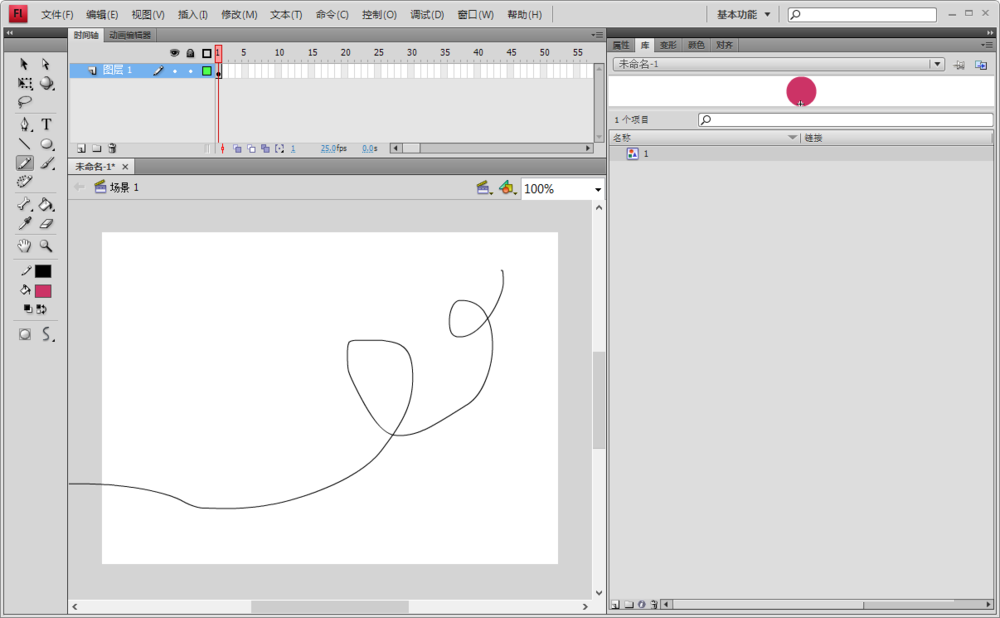The height and width of the screenshot is (618, 1000).
Task: Switch to the 属性 panel tab
Action: point(621,45)
